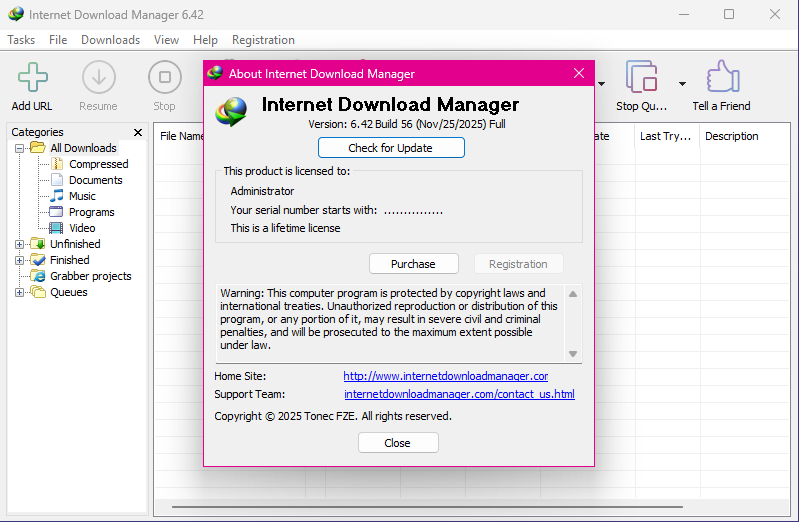Screen dimensions: 799x522
Task: Click the Last Try column header
Action: [x=665, y=136]
